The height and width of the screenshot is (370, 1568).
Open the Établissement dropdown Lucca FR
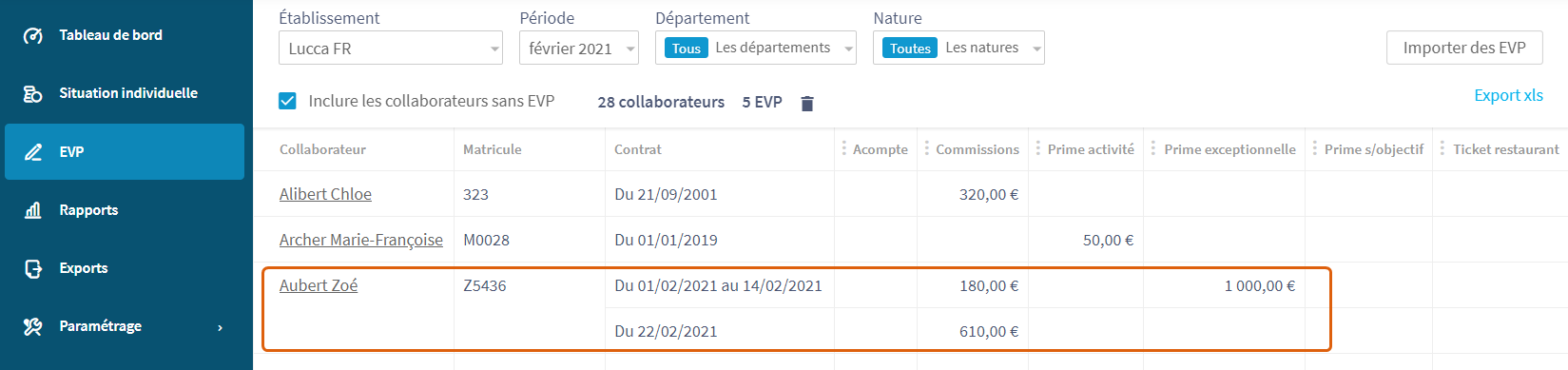[x=391, y=48]
